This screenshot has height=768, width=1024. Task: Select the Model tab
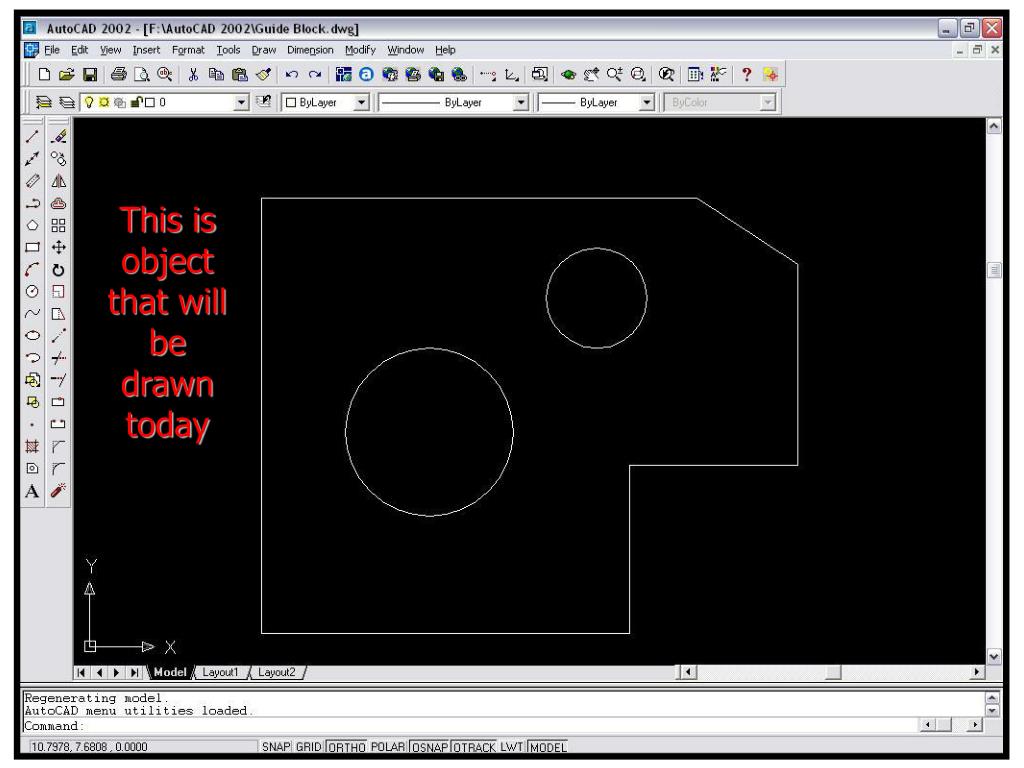pos(170,672)
